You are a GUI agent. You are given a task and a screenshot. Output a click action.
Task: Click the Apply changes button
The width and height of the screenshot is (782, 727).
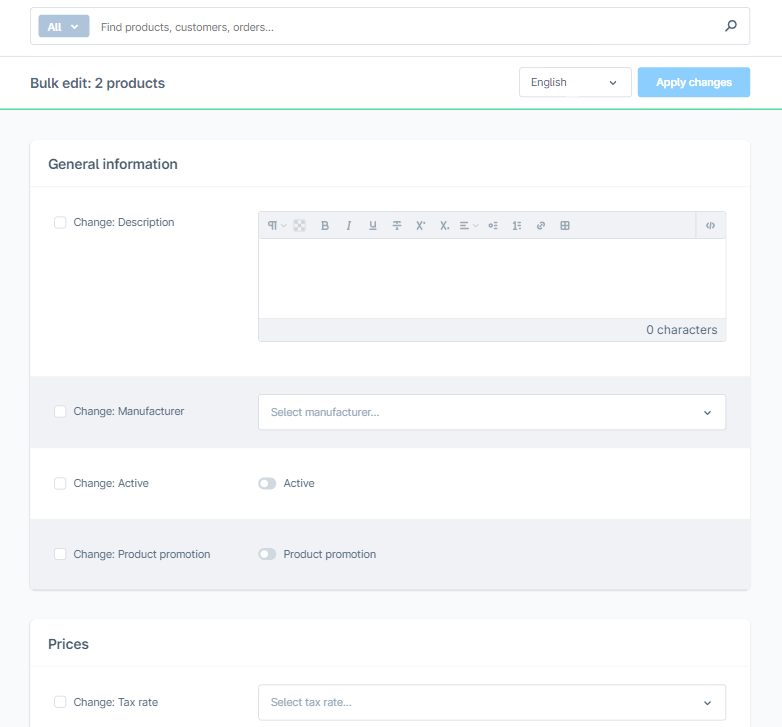click(x=693, y=83)
